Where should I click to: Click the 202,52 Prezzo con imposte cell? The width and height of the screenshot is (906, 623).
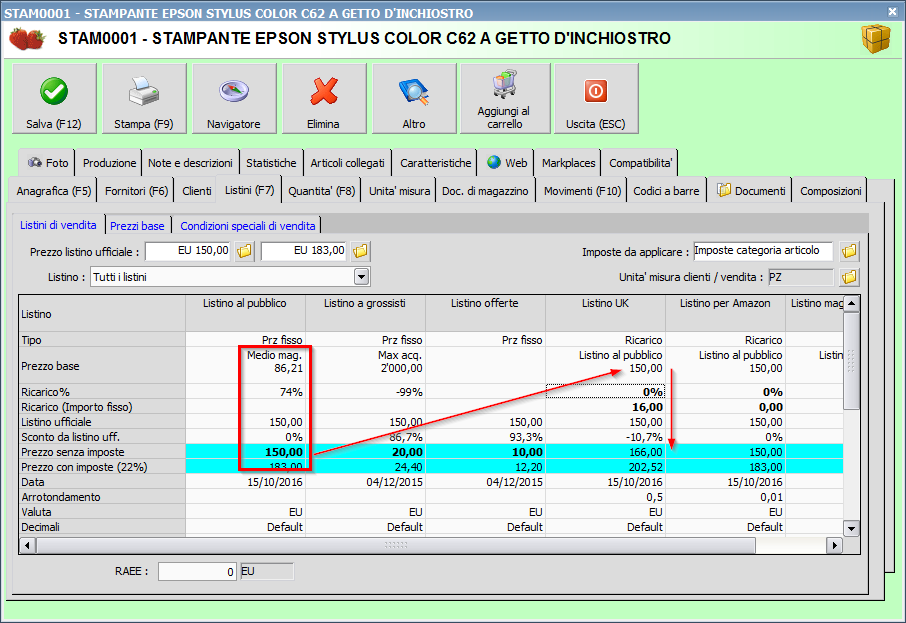click(x=605, y=467)
